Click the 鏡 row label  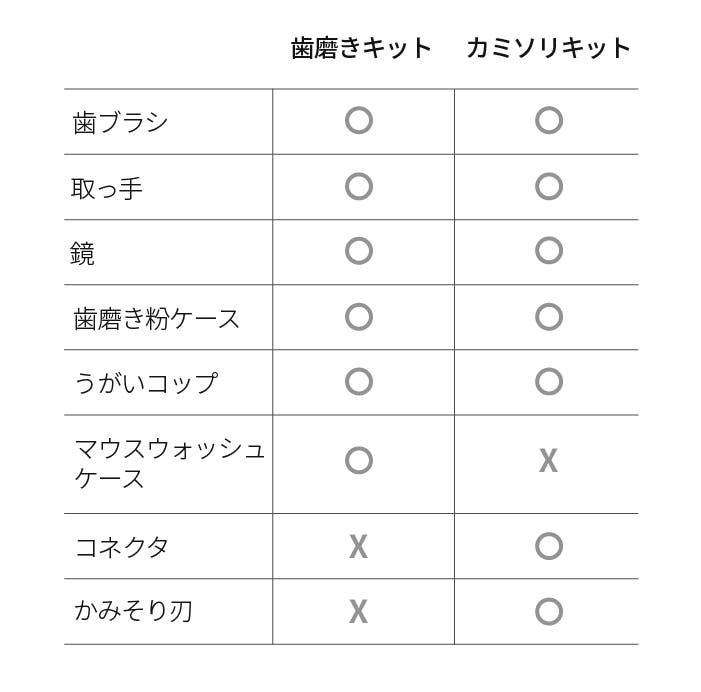(x=83, y=253)
